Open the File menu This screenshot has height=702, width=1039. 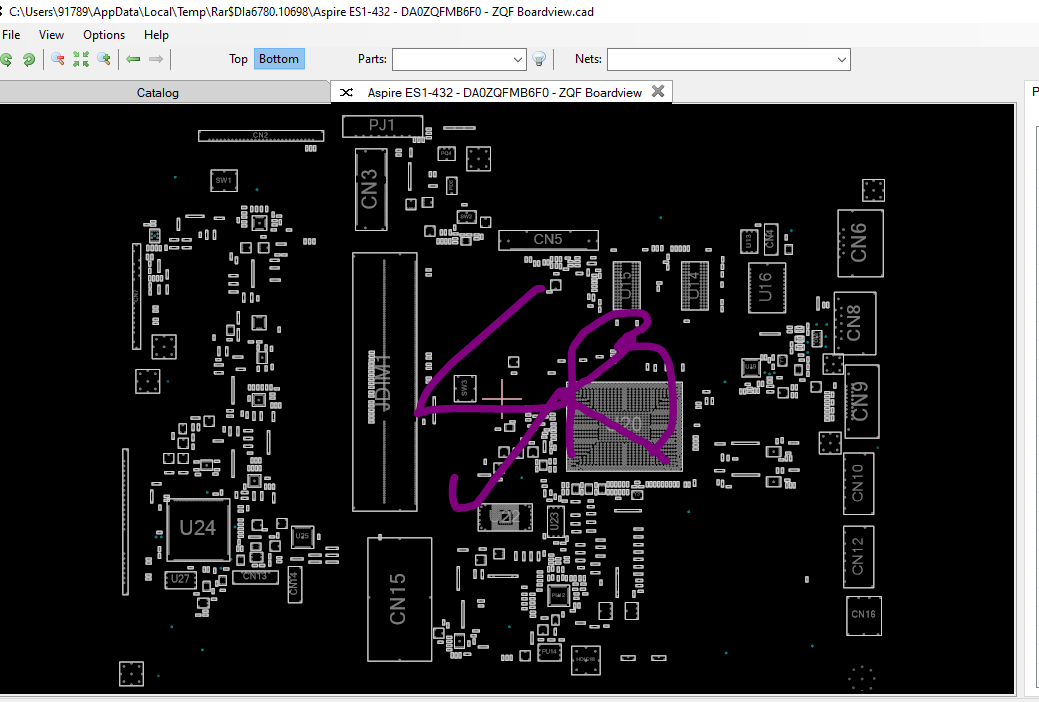click(x=11, y=35)
